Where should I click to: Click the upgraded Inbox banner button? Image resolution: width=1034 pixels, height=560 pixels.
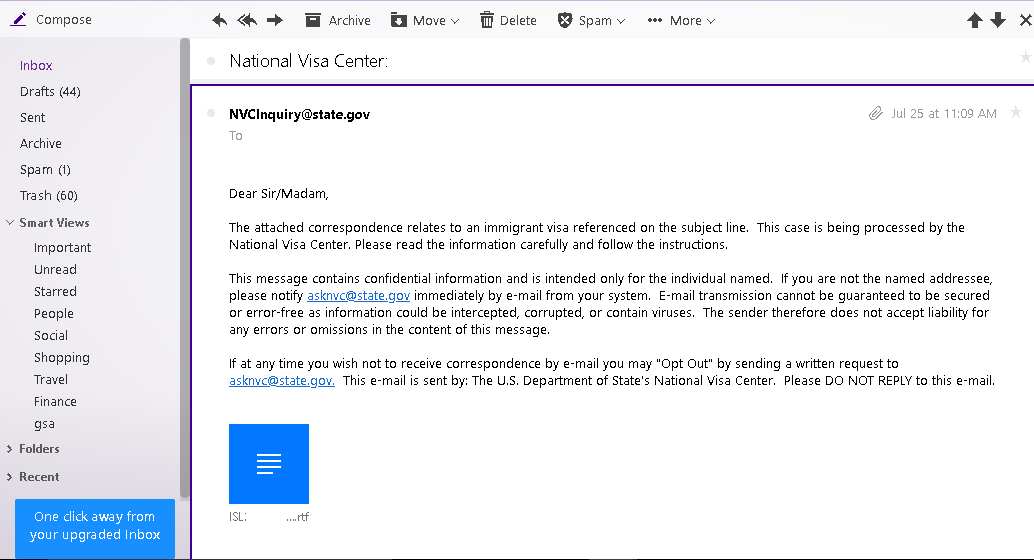pyautogui.click(x=95, y=528)
